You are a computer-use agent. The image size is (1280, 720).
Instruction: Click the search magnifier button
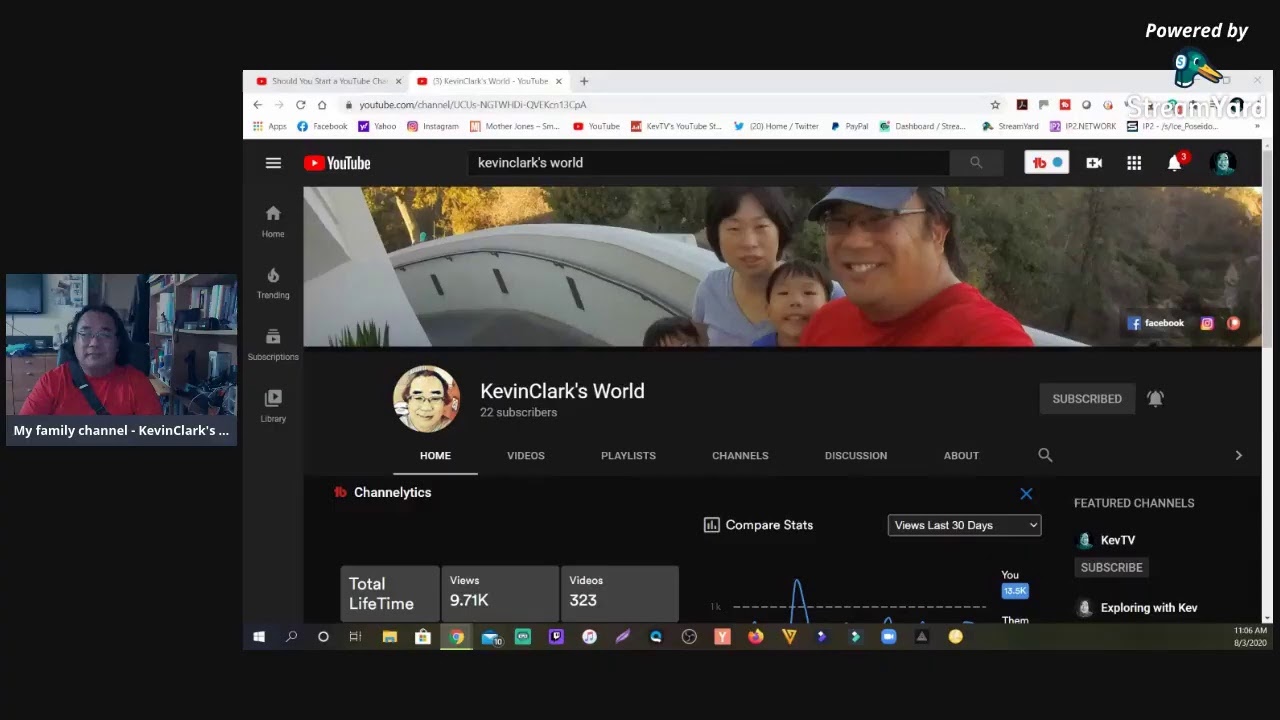[976, 163]
